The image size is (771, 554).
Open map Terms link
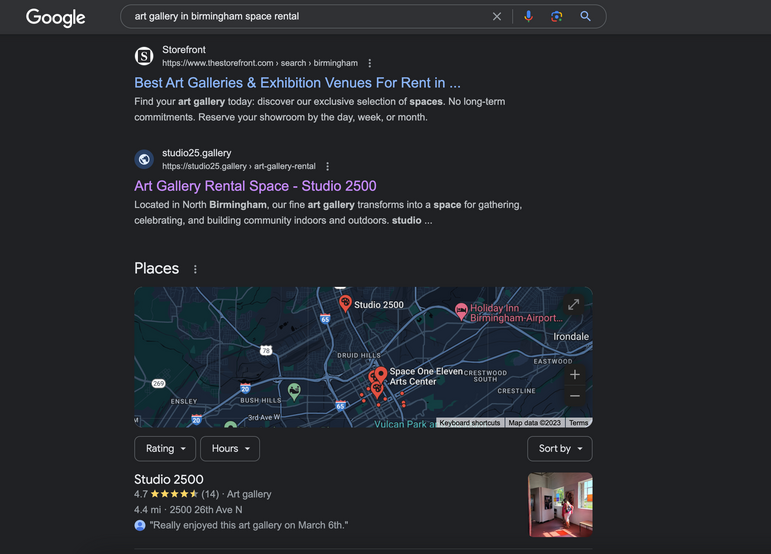point(578,423)
